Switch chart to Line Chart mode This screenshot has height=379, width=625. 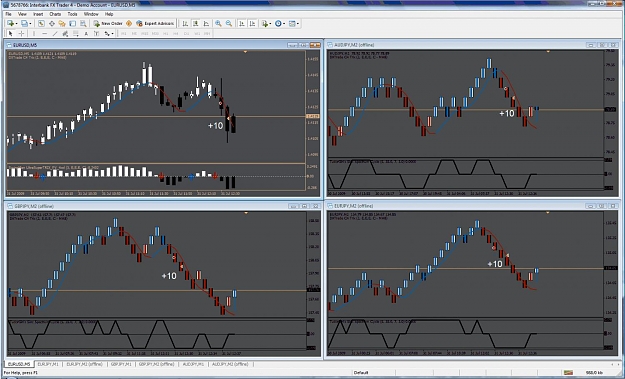tap(206, 24)
